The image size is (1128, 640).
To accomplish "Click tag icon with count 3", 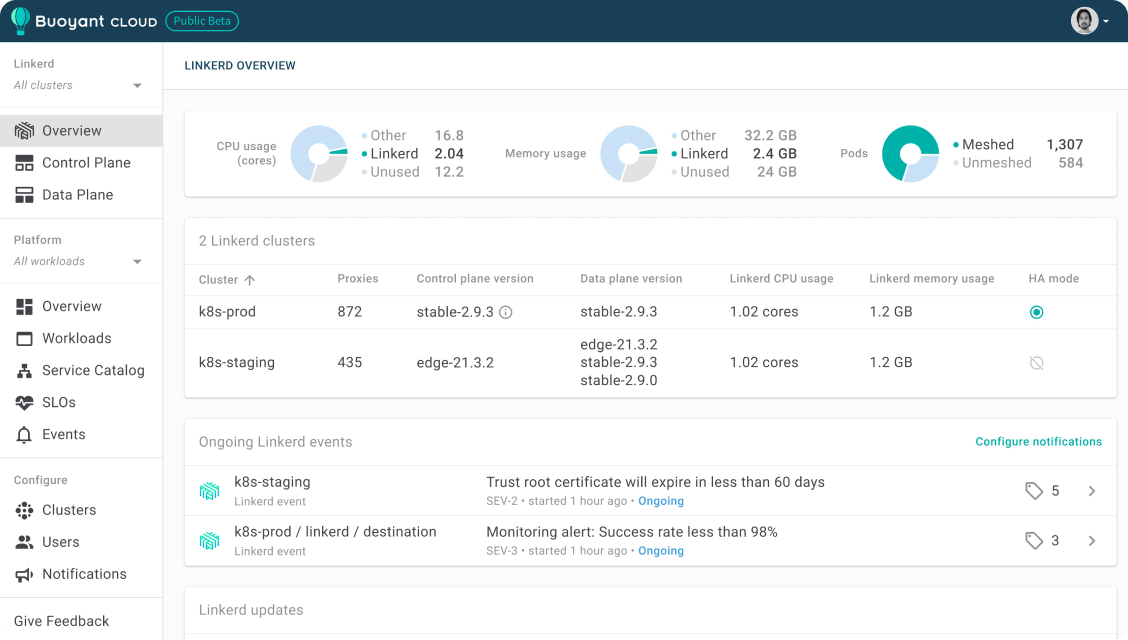I will tap(1034, 541).
